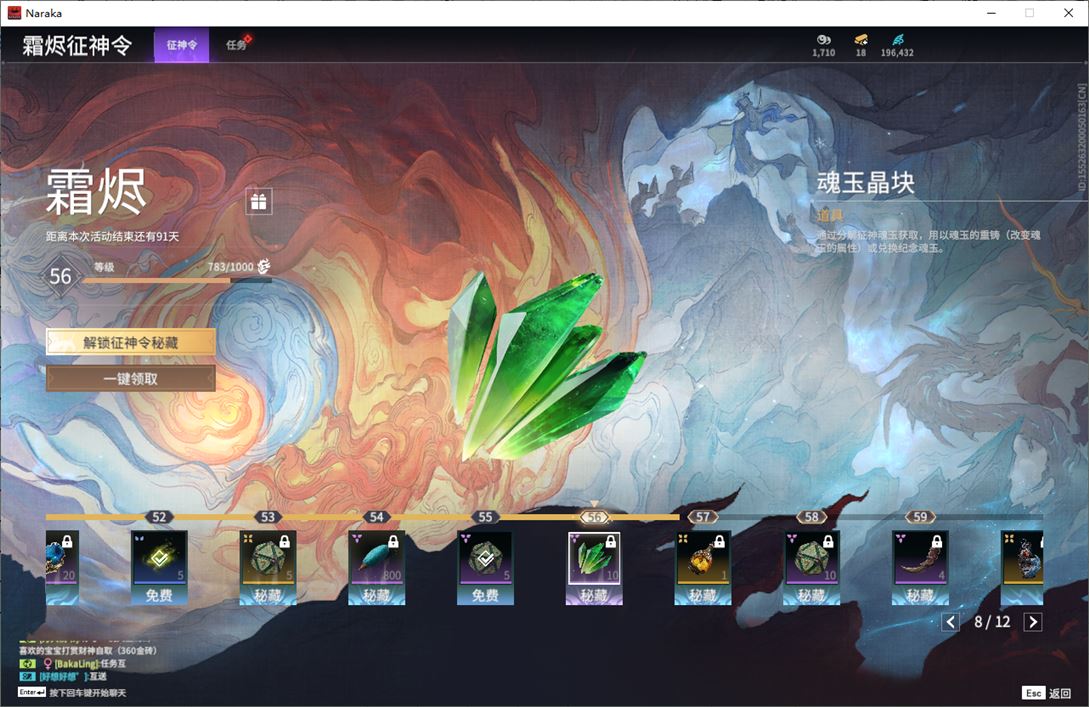Click 一键领取 button
This screenshot has width=1089, height=707.
[131, 379]
